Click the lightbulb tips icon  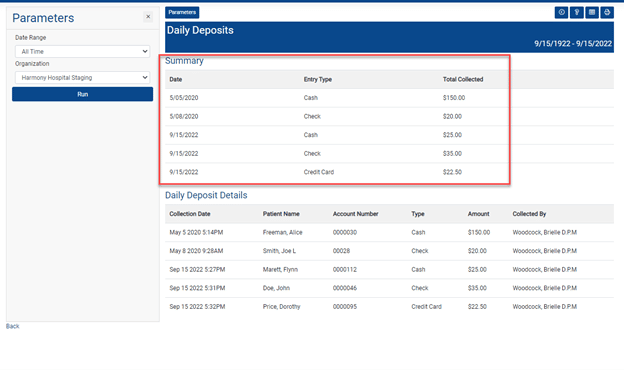click(x=577, y=12)
